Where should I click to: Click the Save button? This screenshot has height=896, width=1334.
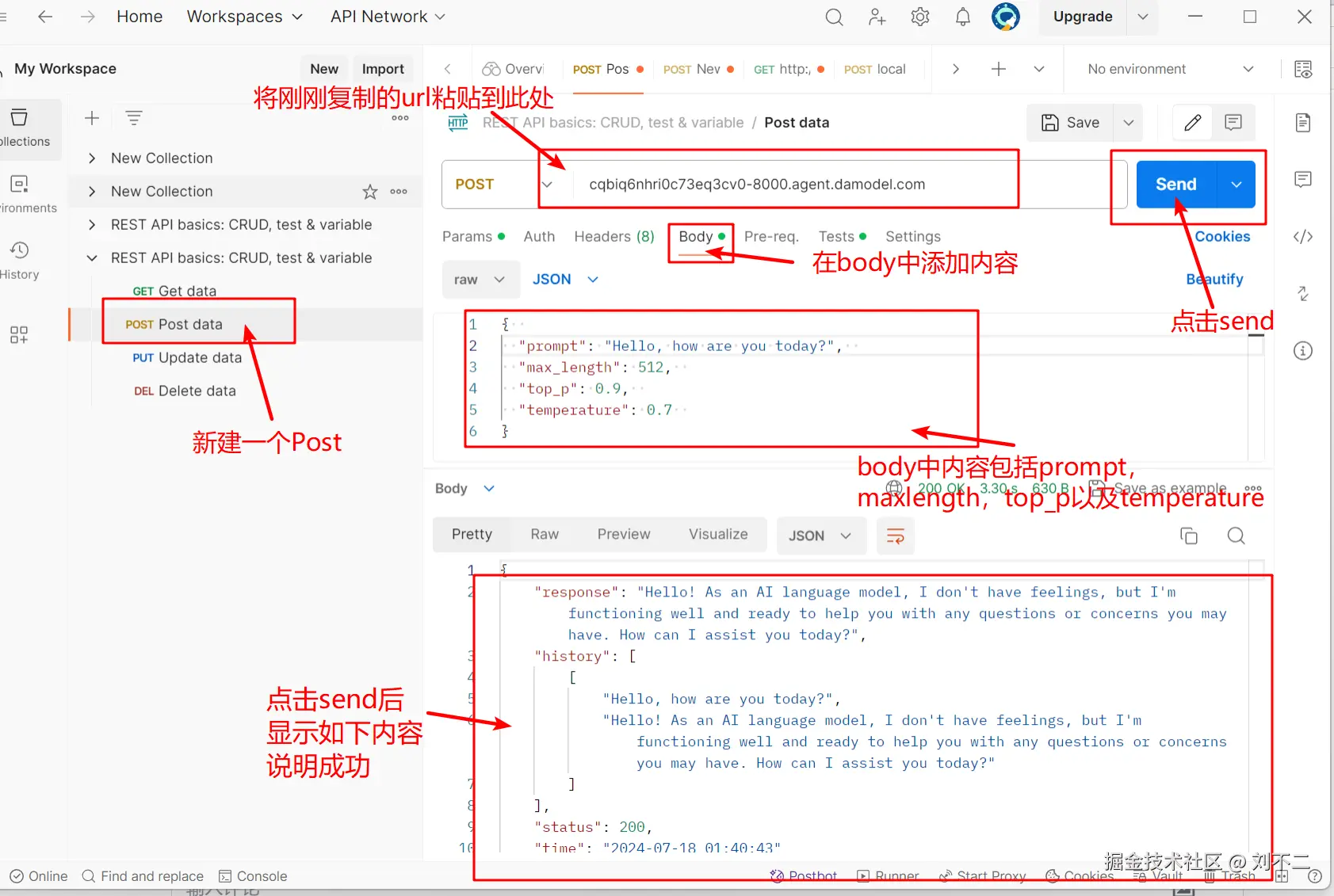click(x=1070, y=123)
